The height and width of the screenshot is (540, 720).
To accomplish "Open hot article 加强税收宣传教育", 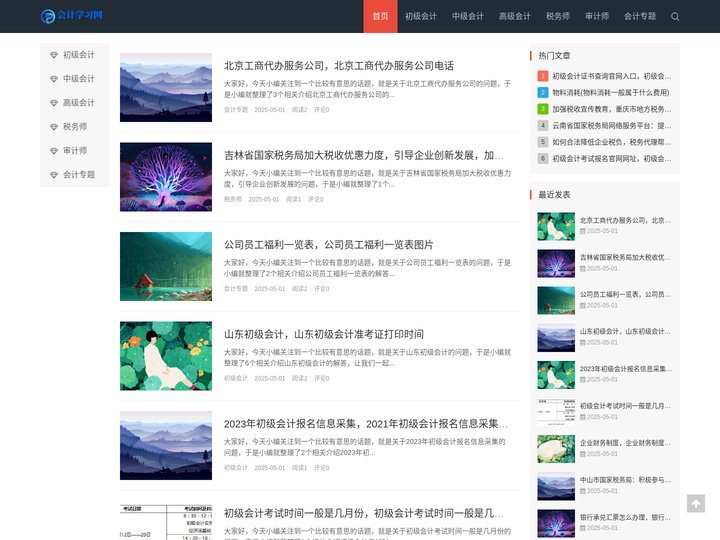I will tap(612, 109).
